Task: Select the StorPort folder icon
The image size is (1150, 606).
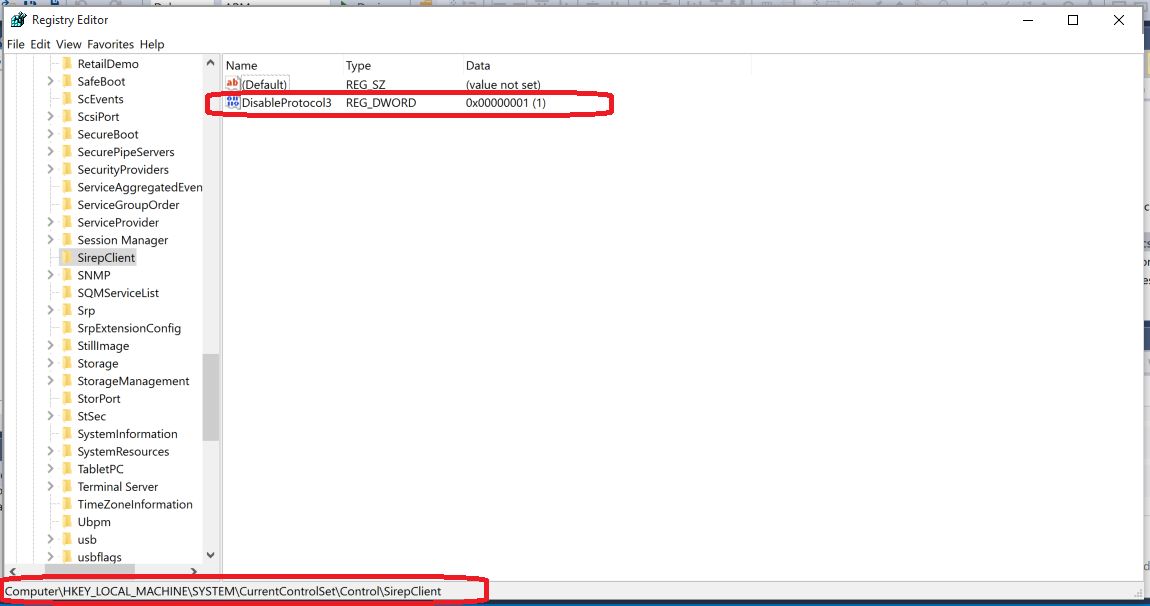Action: point(67,398)
